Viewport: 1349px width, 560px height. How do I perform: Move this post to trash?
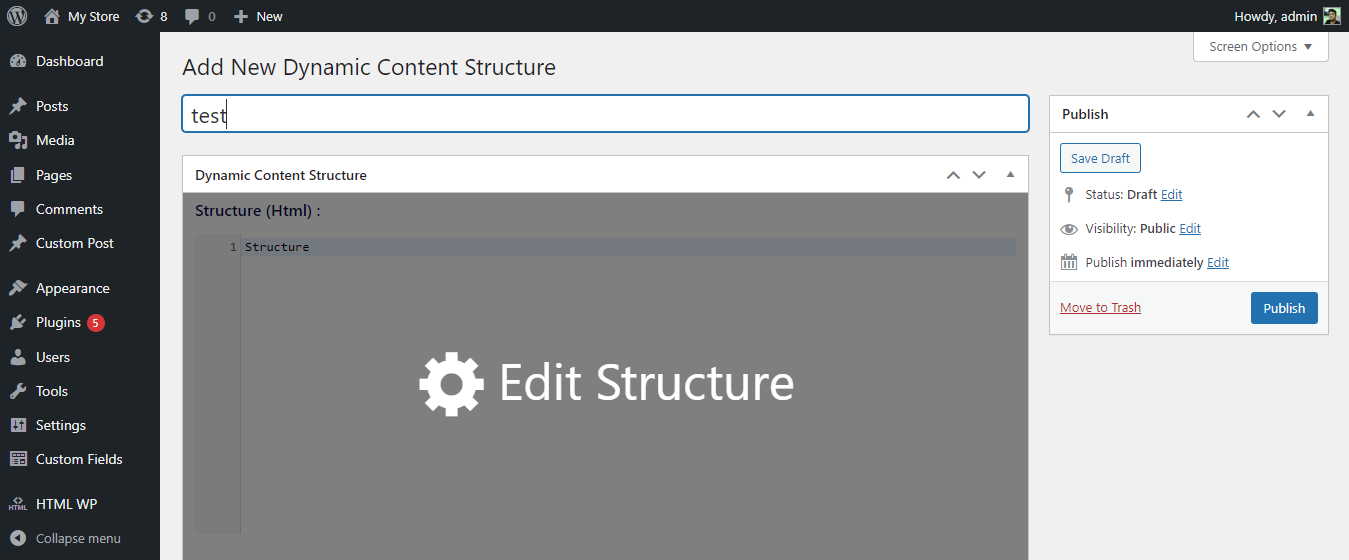point(1100,307)
